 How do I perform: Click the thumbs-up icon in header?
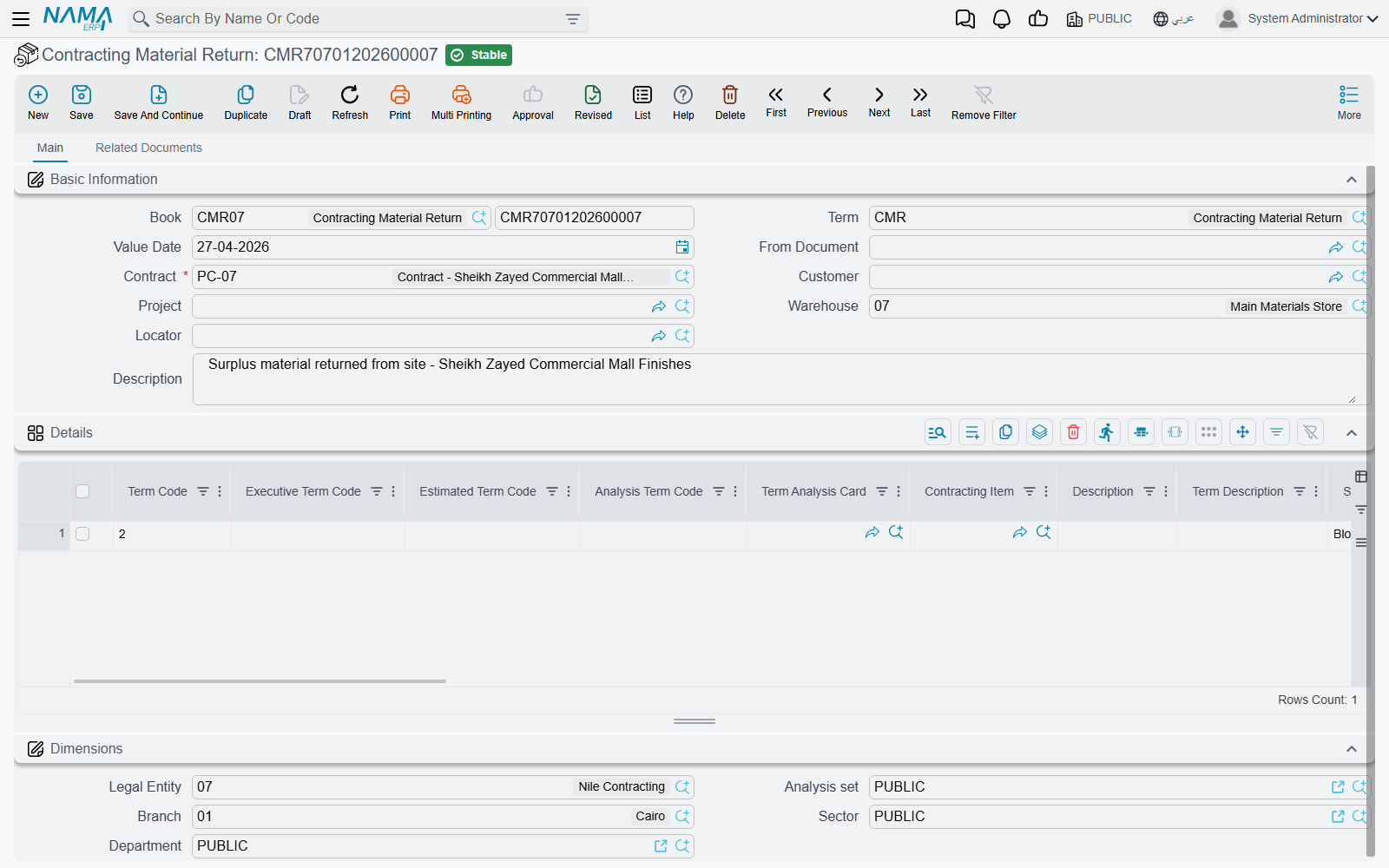coord(1038,19)
